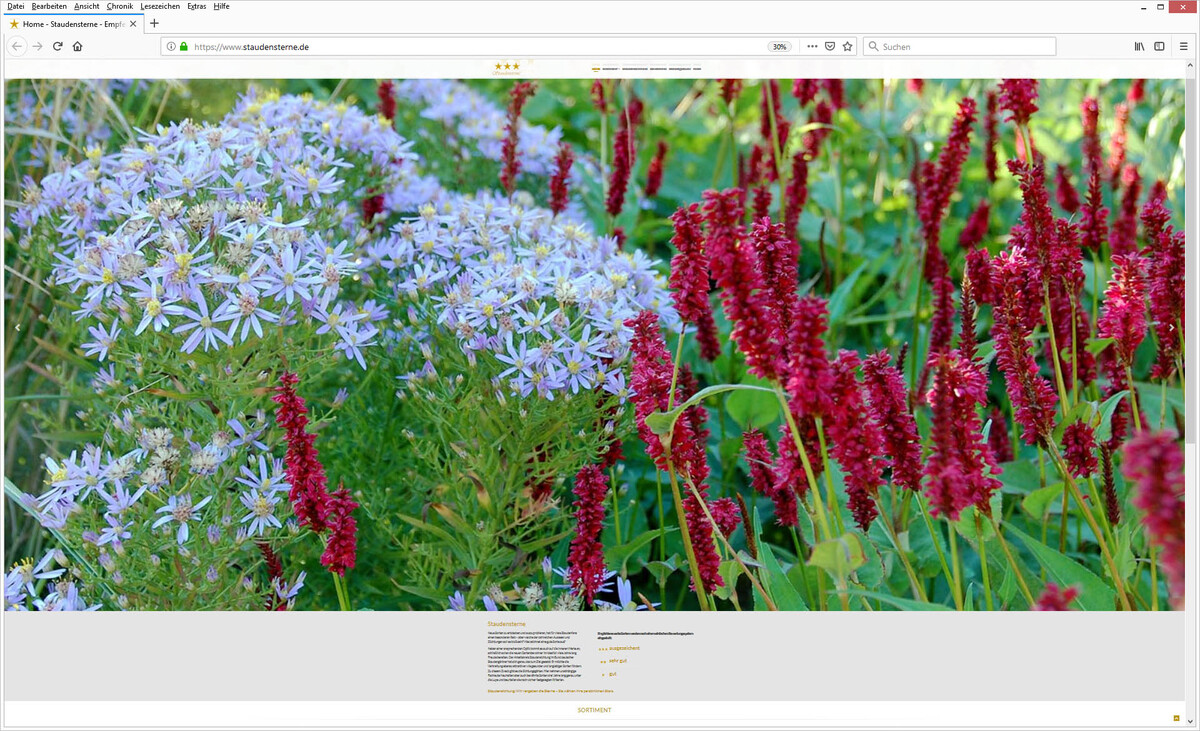Viewport: 1200px width, 731px height.
Task: Open the page actions three-dots menu
Action: 812,46
